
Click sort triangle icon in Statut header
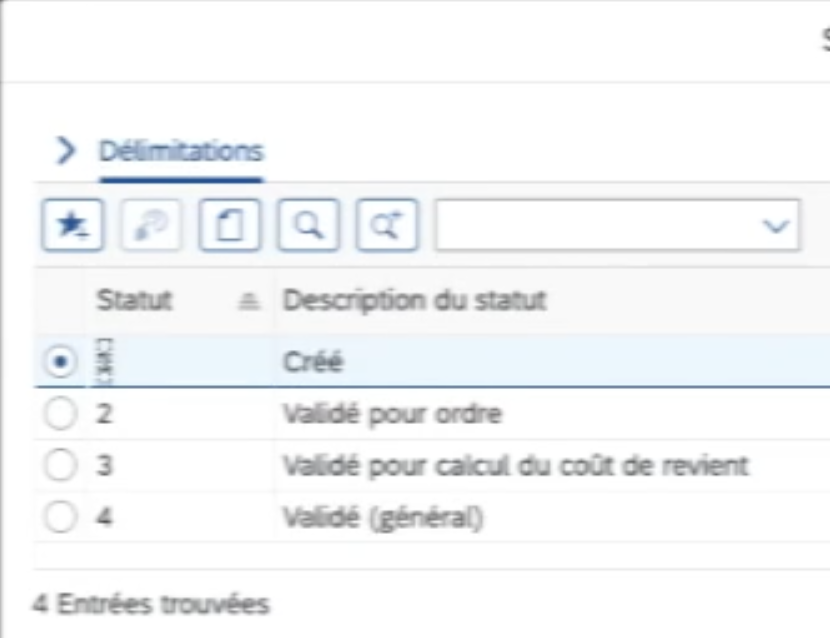coord(254,302)
